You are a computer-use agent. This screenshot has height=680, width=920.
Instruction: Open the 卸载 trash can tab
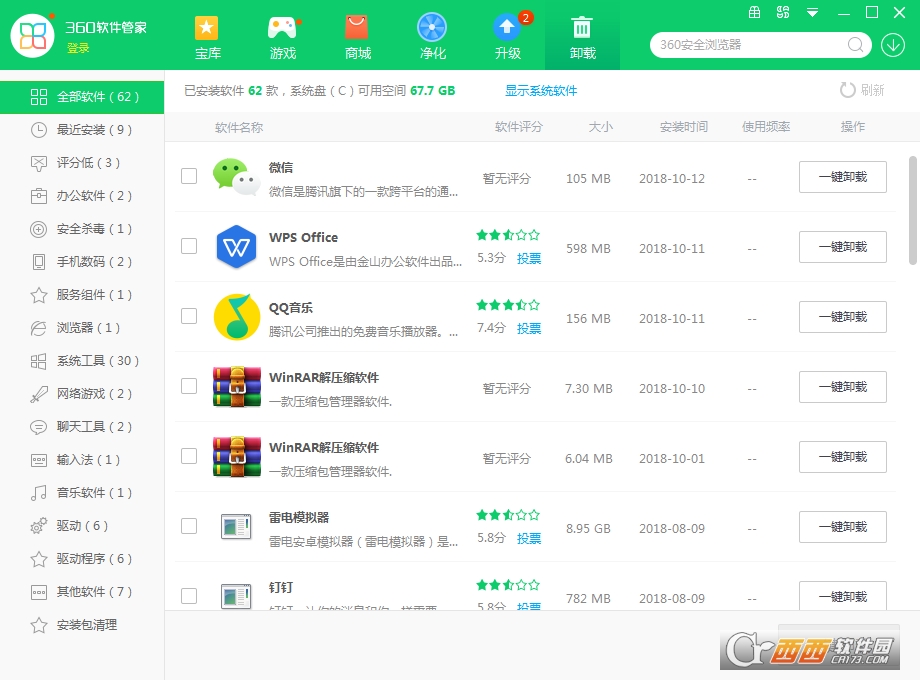click(x=582, y=36)
